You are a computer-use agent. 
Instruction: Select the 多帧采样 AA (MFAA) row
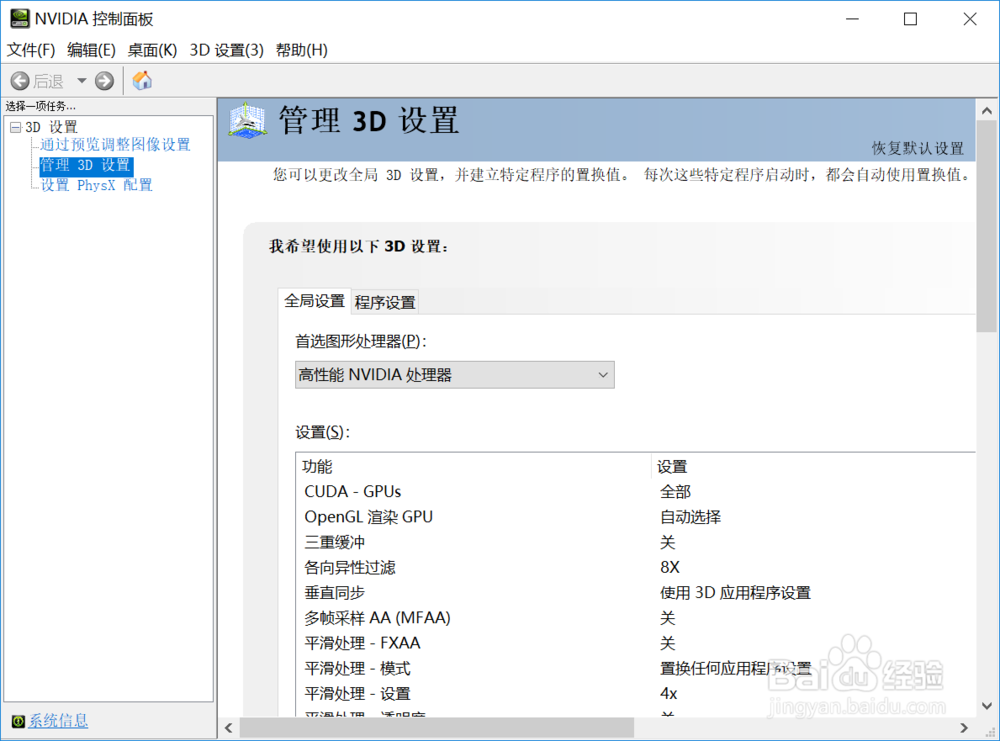pyautogui.click(x=636, y=618)
